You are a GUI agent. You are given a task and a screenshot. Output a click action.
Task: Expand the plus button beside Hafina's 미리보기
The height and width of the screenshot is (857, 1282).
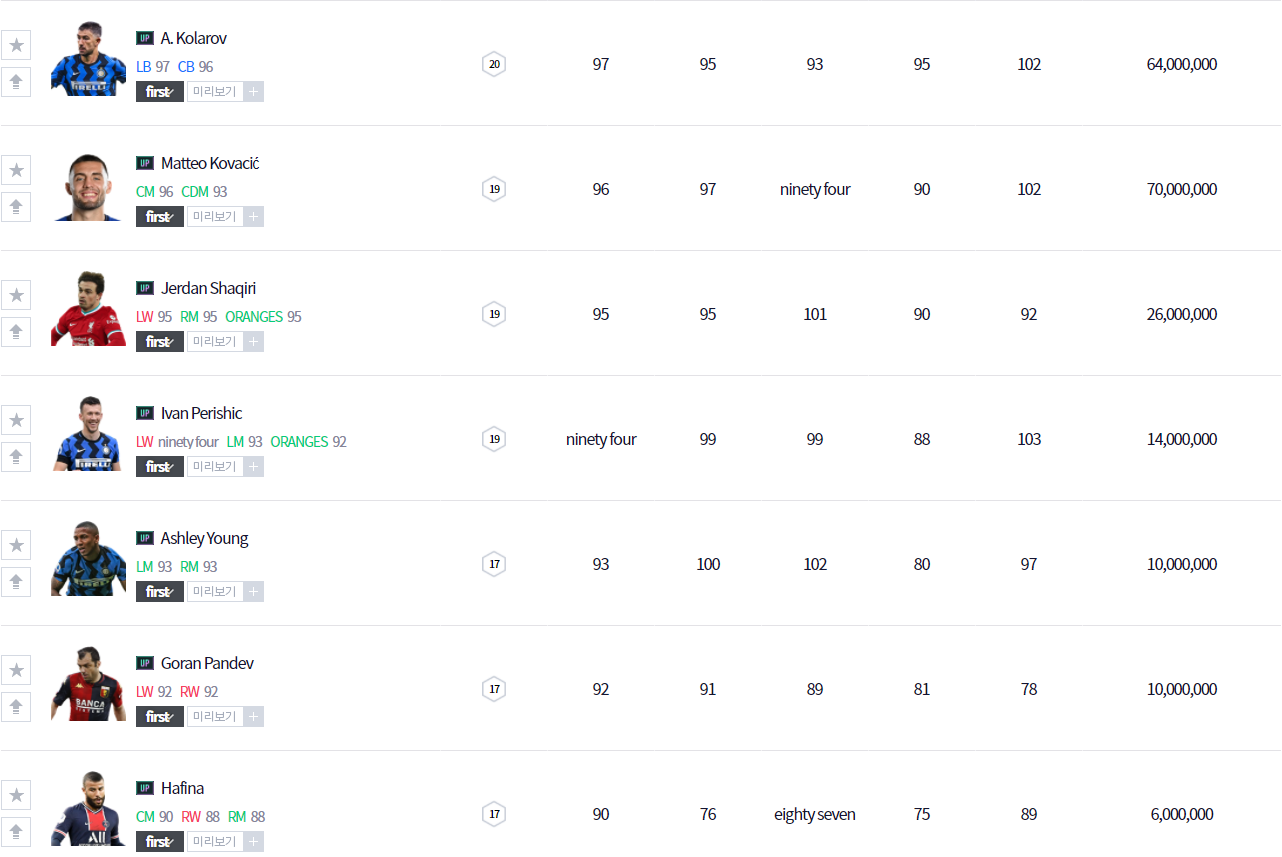click(254, 842)
